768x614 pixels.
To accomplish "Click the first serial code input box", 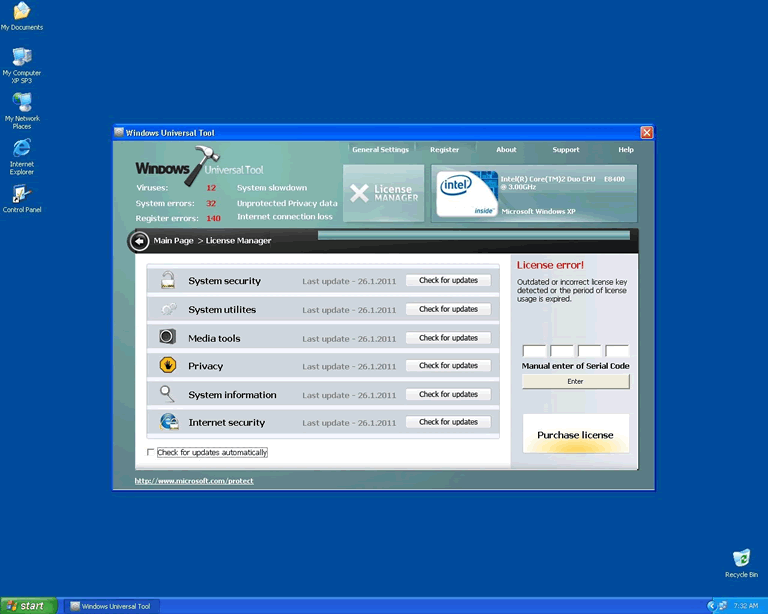I will [x=534, y=351].
